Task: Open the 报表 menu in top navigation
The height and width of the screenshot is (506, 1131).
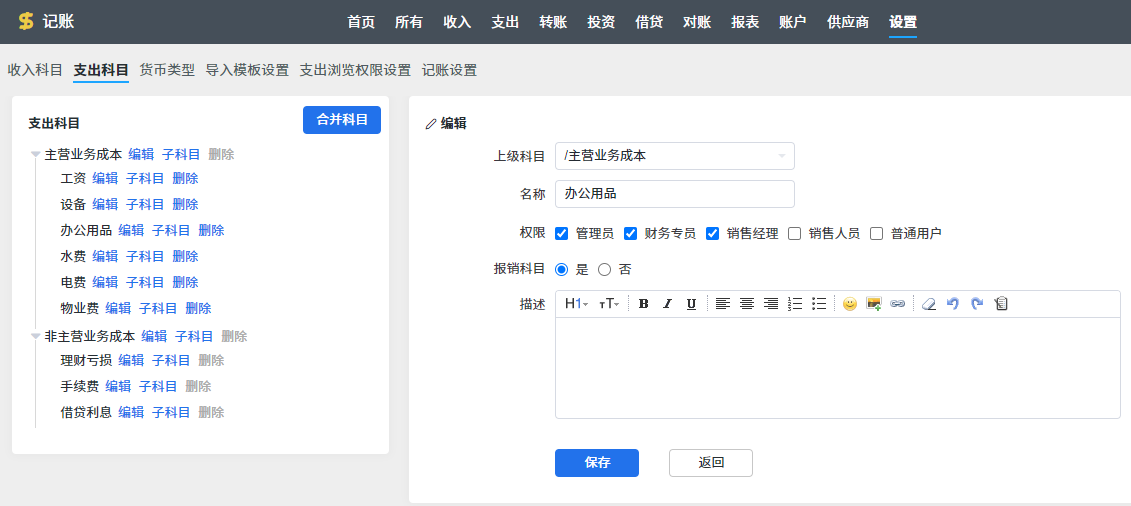Action: [x=745, y=22]
